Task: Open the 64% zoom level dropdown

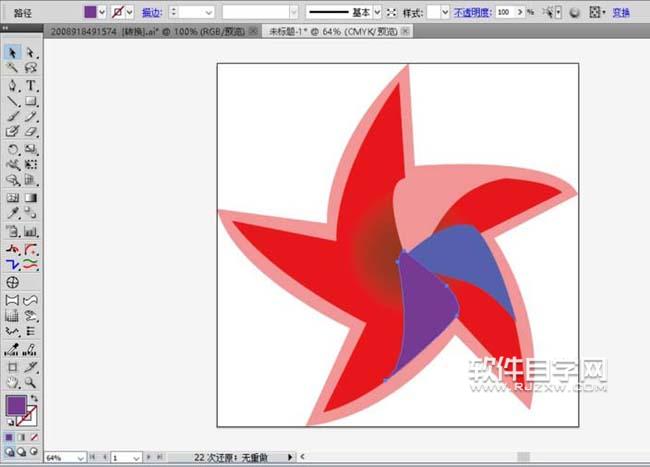Action: (x=80, y=457)
